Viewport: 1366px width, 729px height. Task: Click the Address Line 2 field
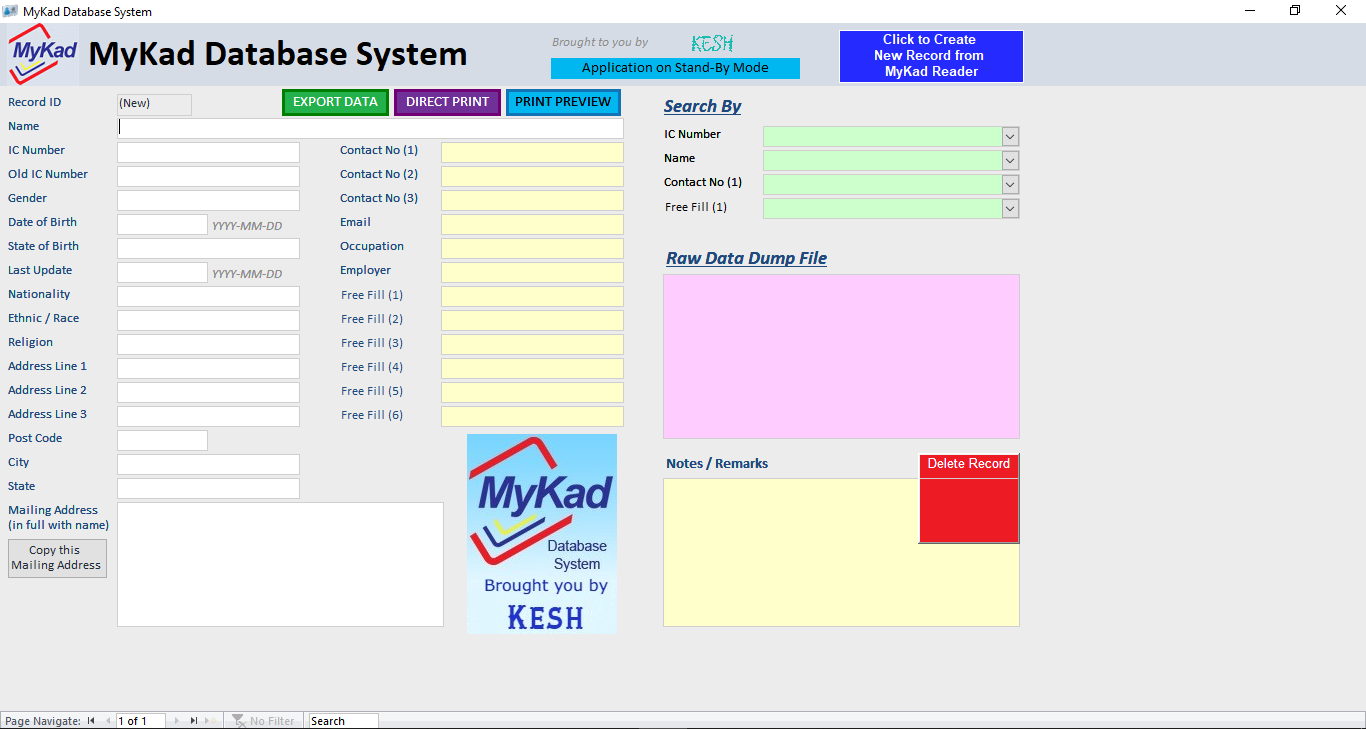[x=208, y=392]
